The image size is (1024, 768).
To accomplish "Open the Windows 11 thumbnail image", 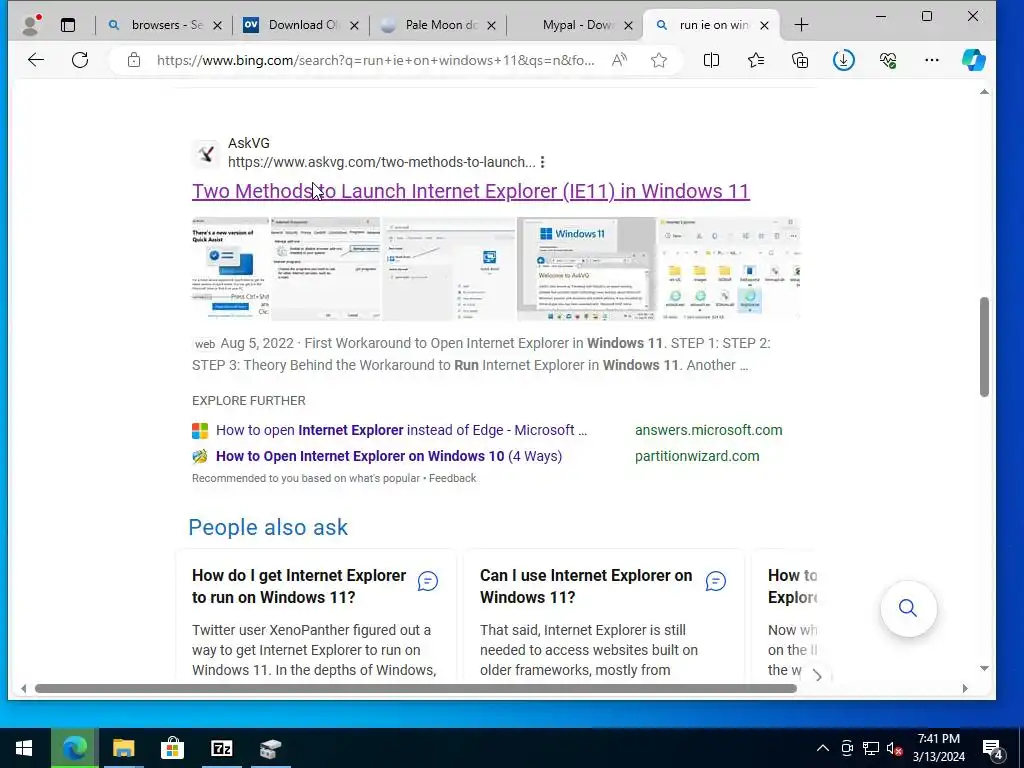I will (x=586, y=268).
